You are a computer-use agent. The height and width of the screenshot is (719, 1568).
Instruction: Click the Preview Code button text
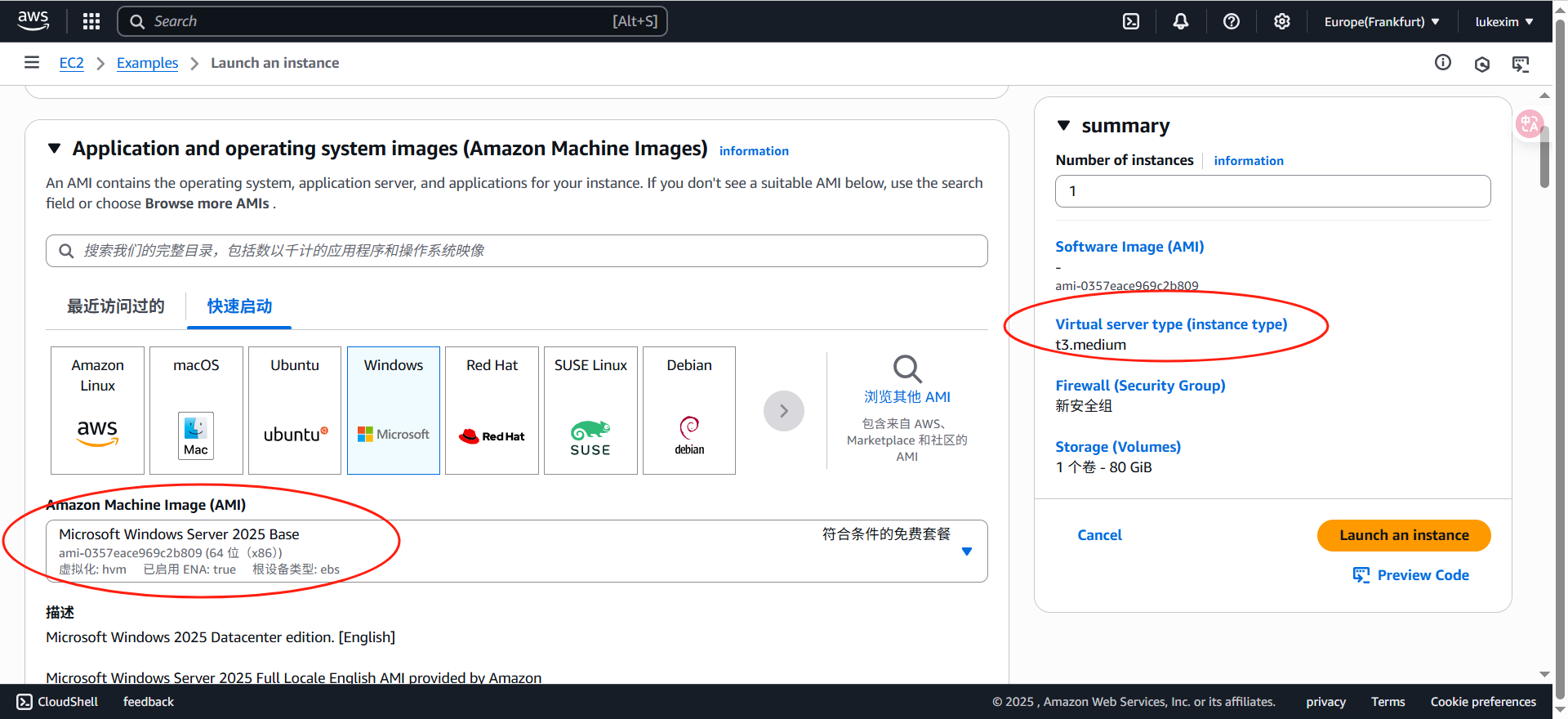1423,575
